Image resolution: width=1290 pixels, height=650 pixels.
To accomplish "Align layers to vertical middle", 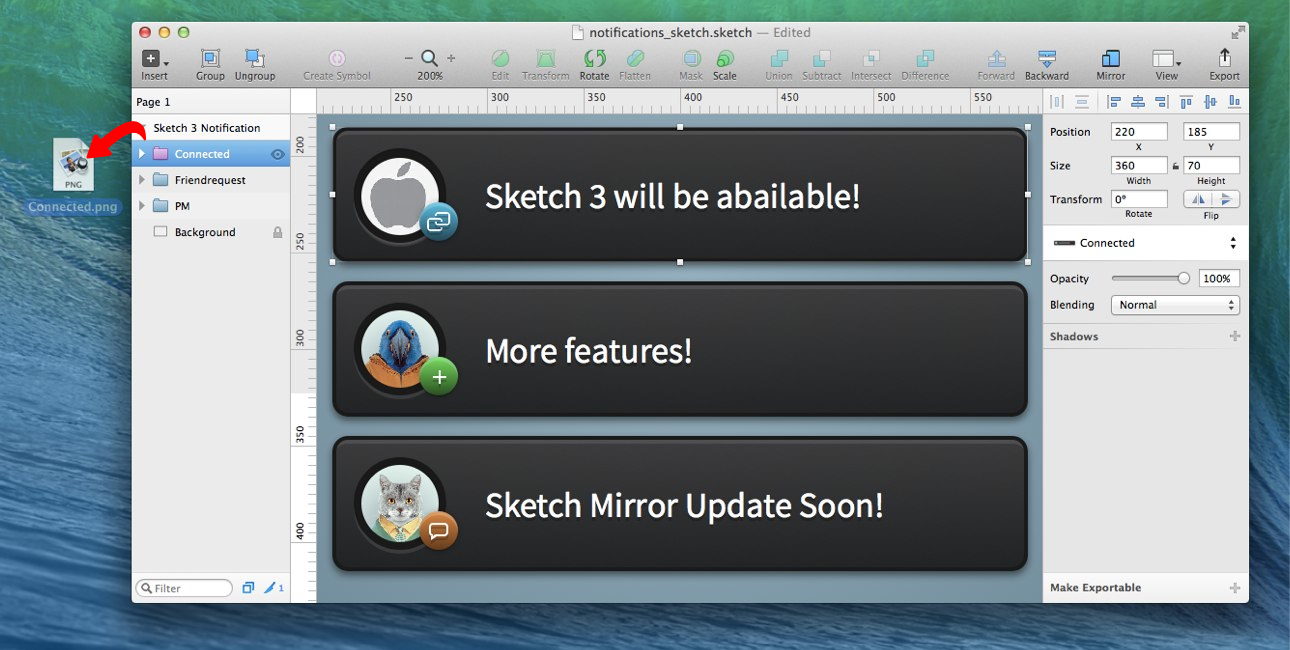I will [1210, 101].
